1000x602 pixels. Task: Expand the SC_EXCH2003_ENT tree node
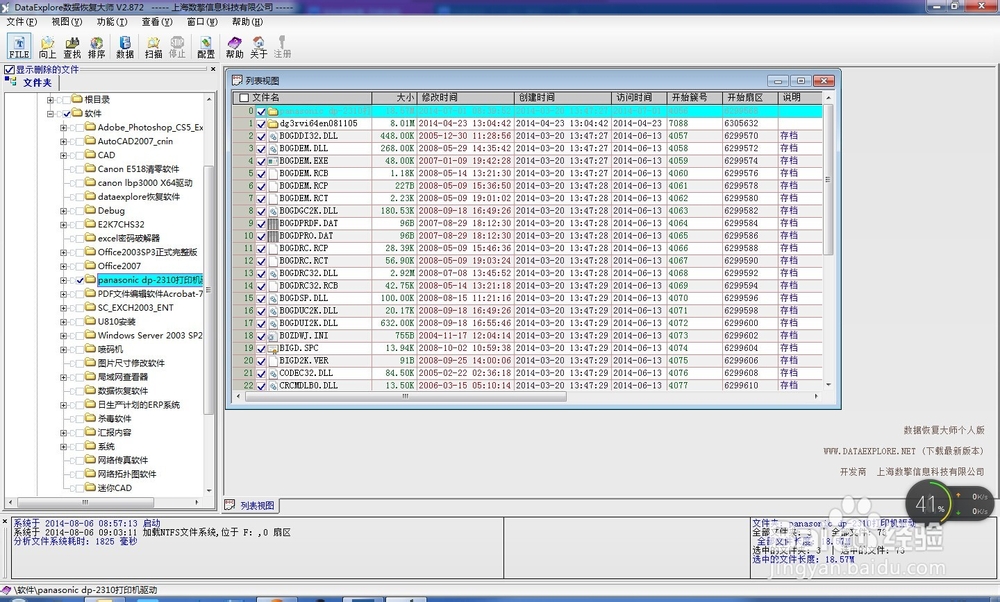(63, 308)
